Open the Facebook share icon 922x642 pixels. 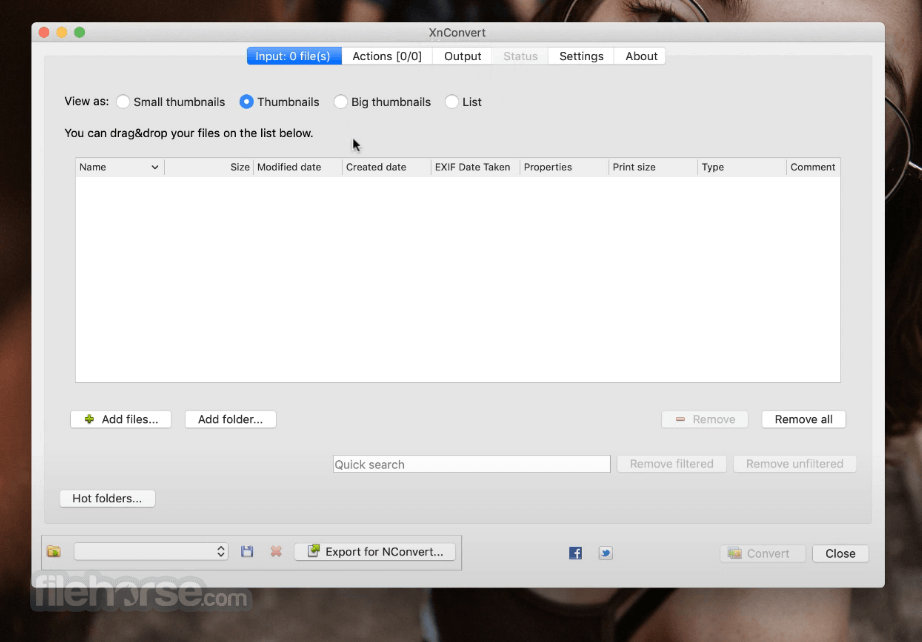coord(575,553)
